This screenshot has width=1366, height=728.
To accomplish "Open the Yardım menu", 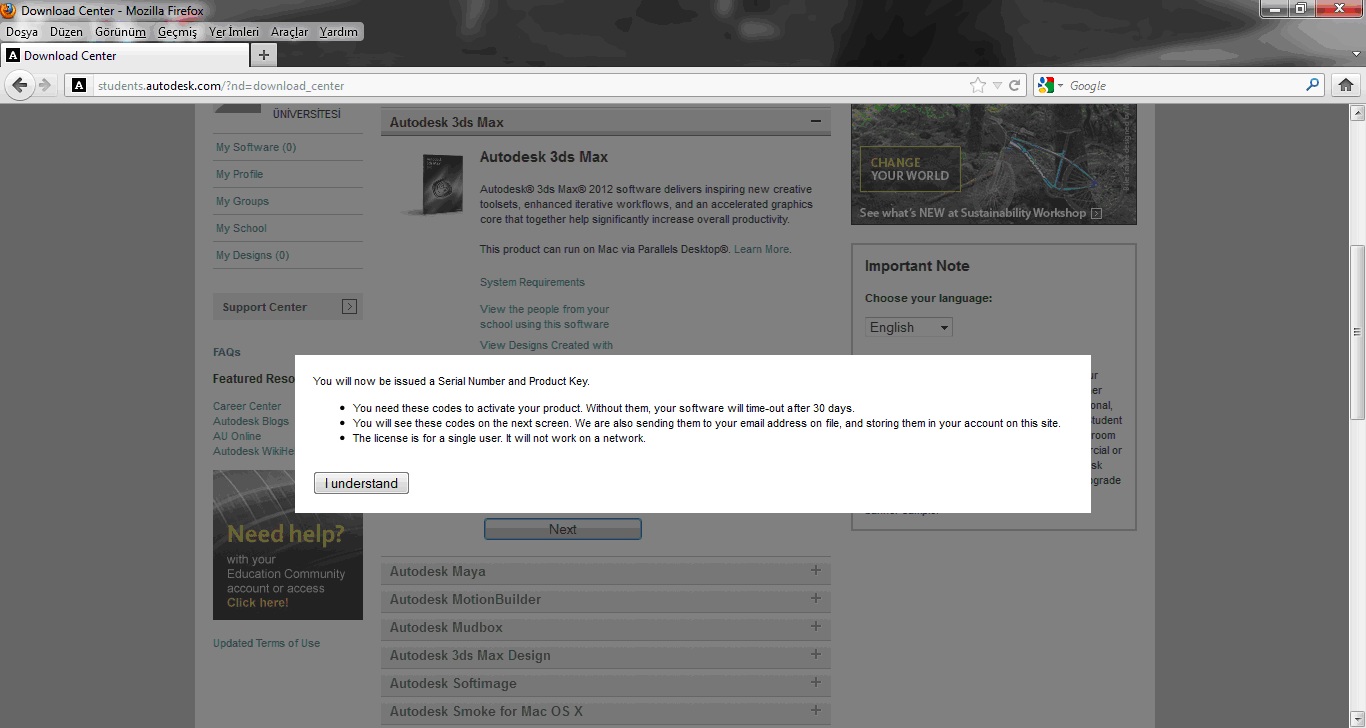I will pyautogui.click(x=338, y=32).
